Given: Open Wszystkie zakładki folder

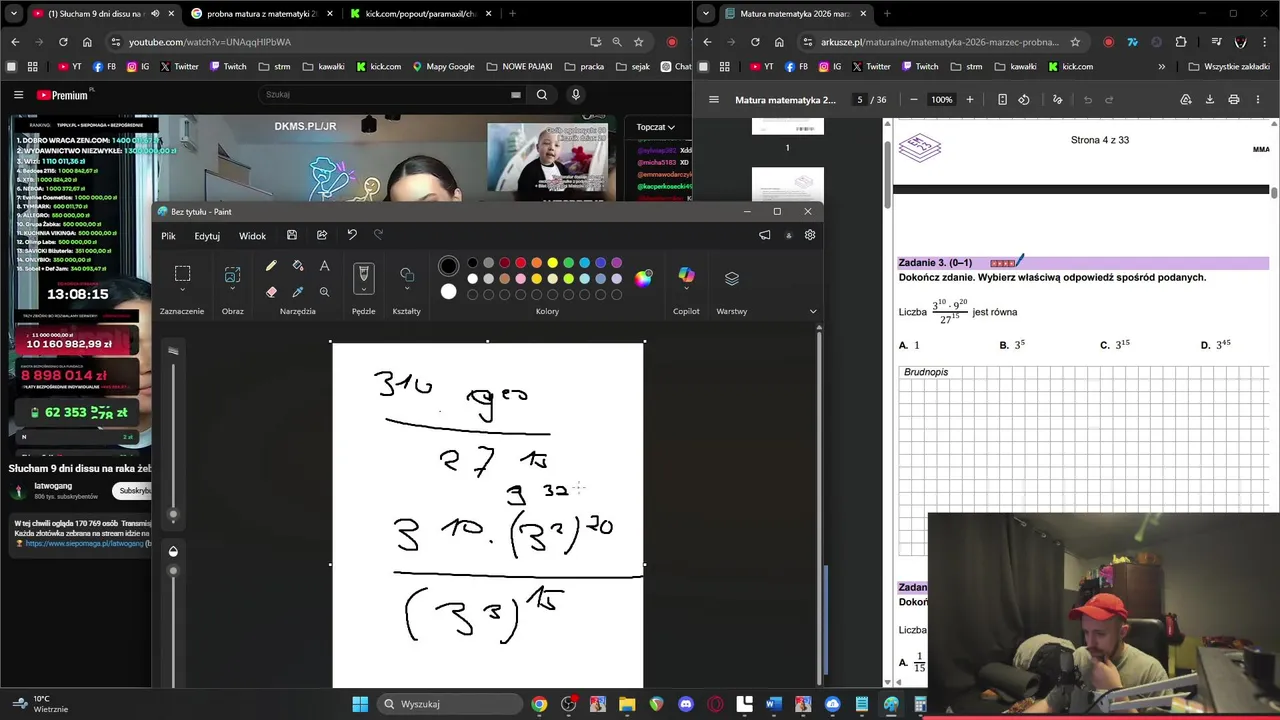Looking at the screenshot, I should tap(1229, 67).
